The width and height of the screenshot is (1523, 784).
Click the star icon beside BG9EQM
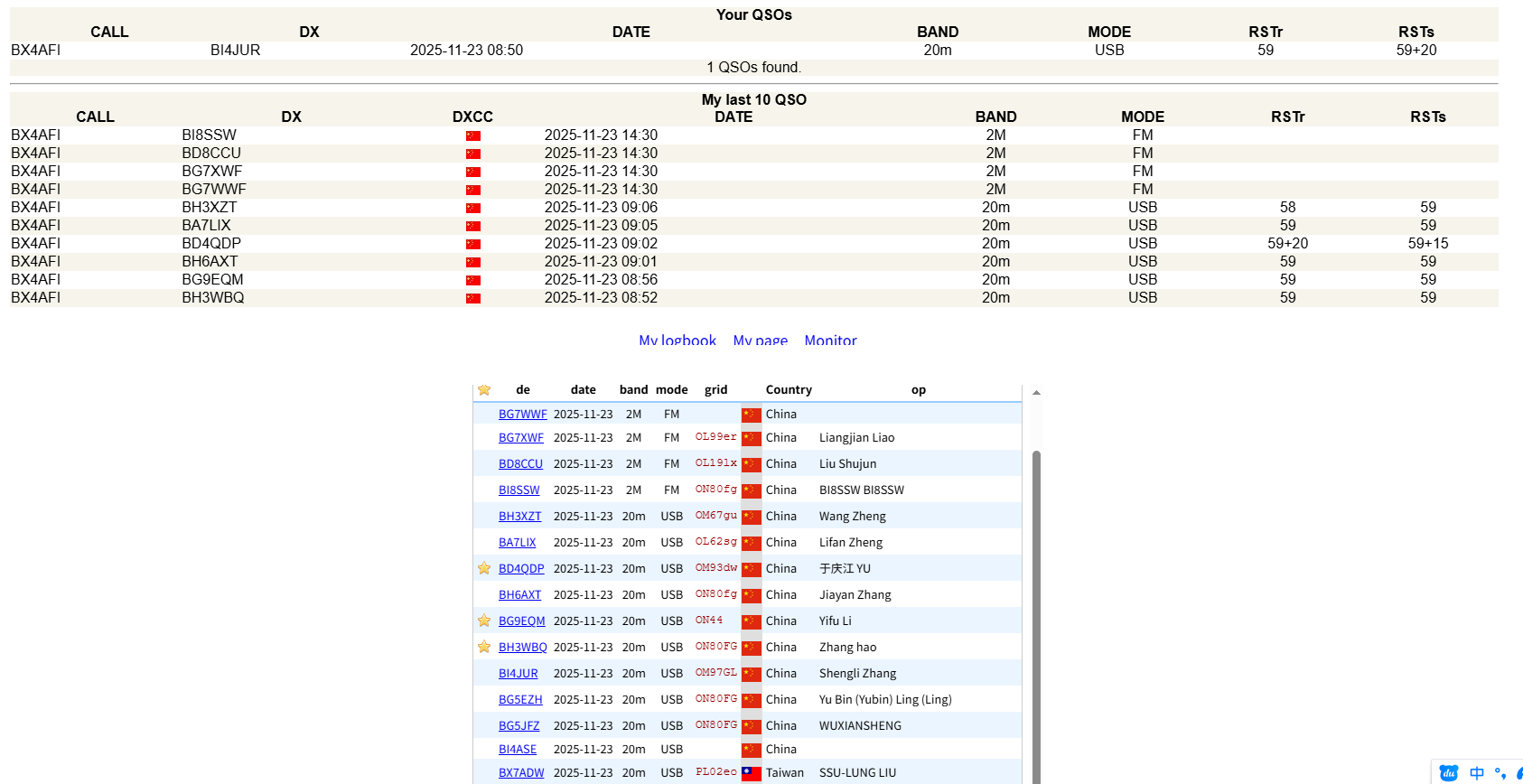pos(484,621)
